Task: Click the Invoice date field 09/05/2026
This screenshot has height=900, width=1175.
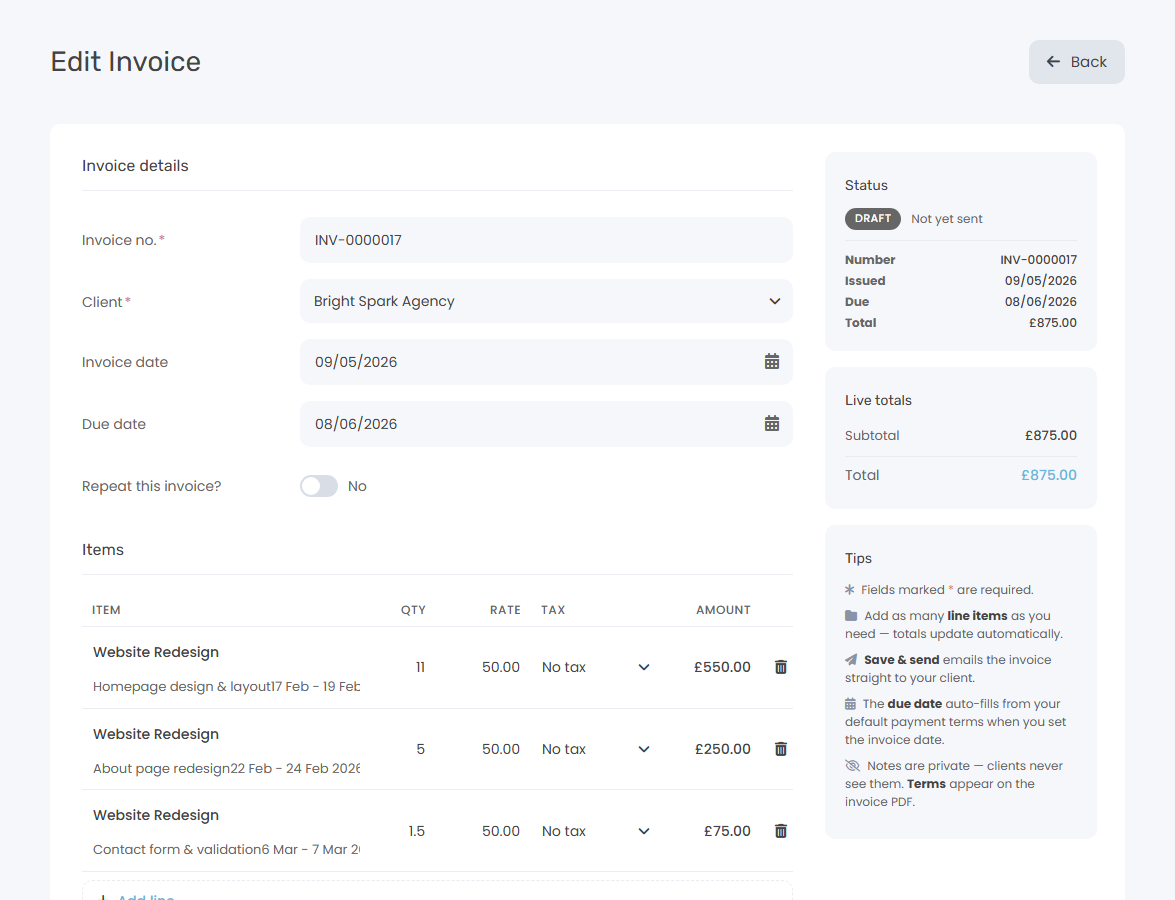Action: tap(546, 362)
